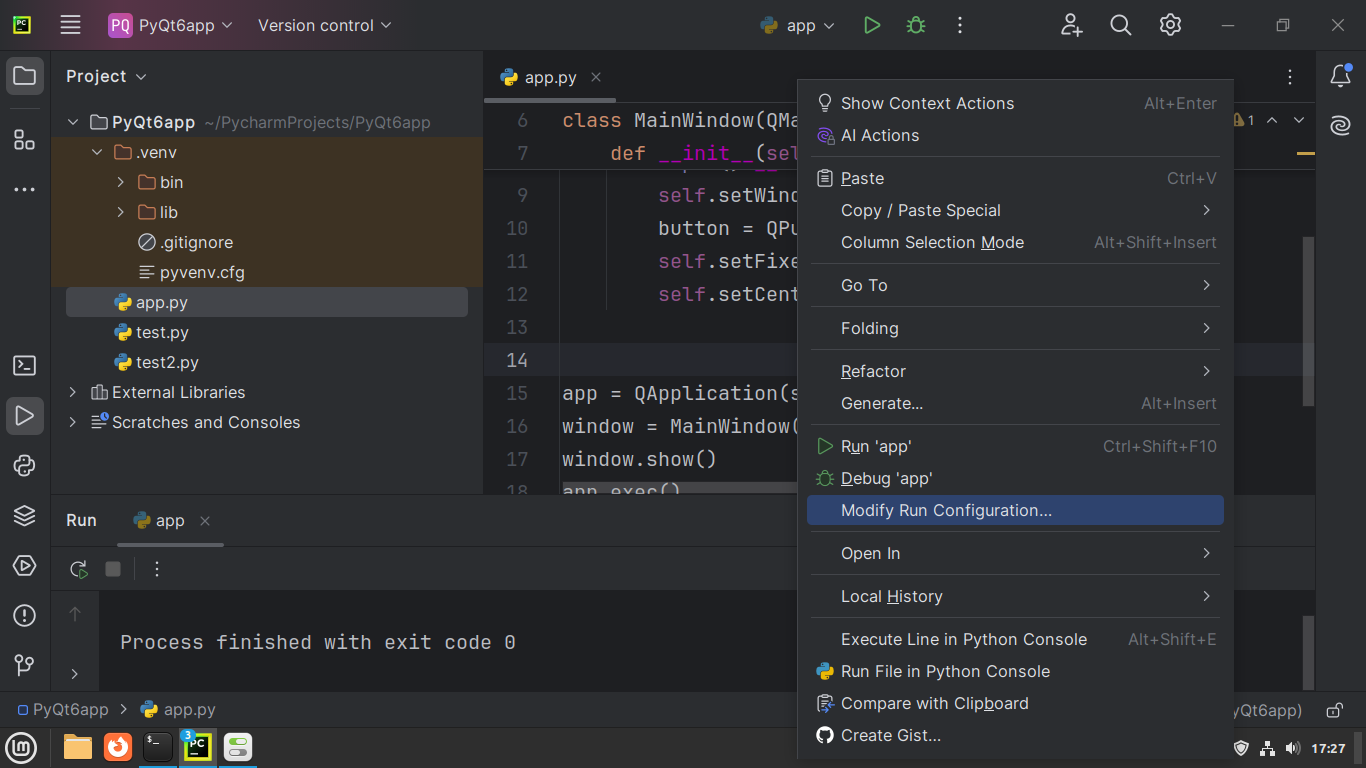Open the Git version control tool window
Screen dimensions: 1366x768
pyautogui.click(x=25, y=665)
